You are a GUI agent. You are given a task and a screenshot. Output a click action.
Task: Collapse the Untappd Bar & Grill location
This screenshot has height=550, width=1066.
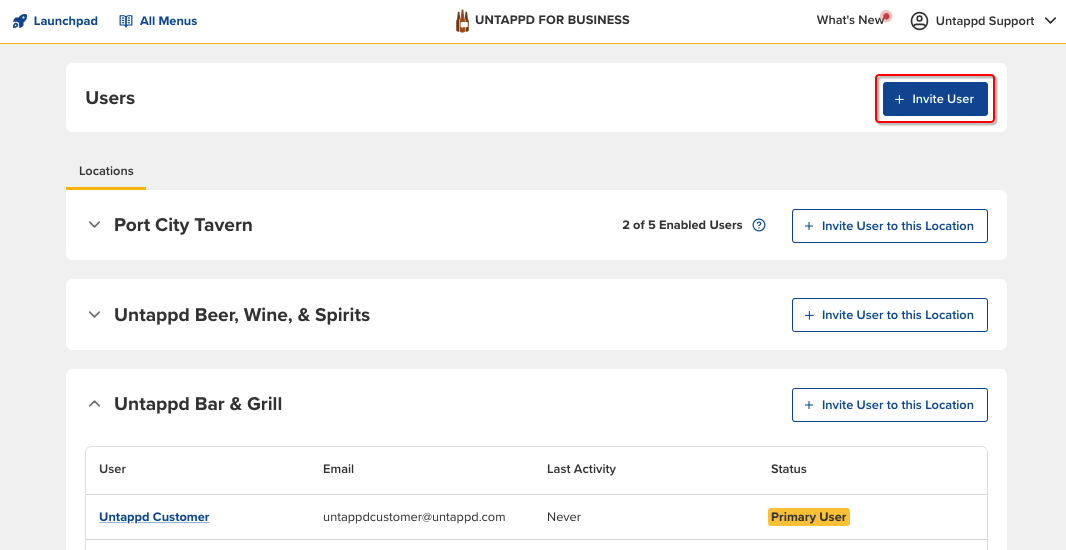click(x=94, y=405)
